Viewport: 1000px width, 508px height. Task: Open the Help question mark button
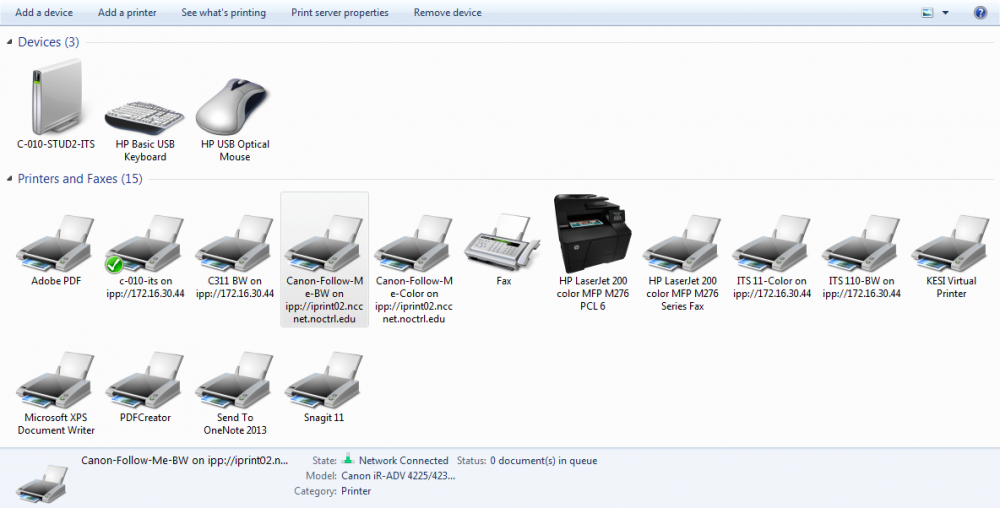980,13
